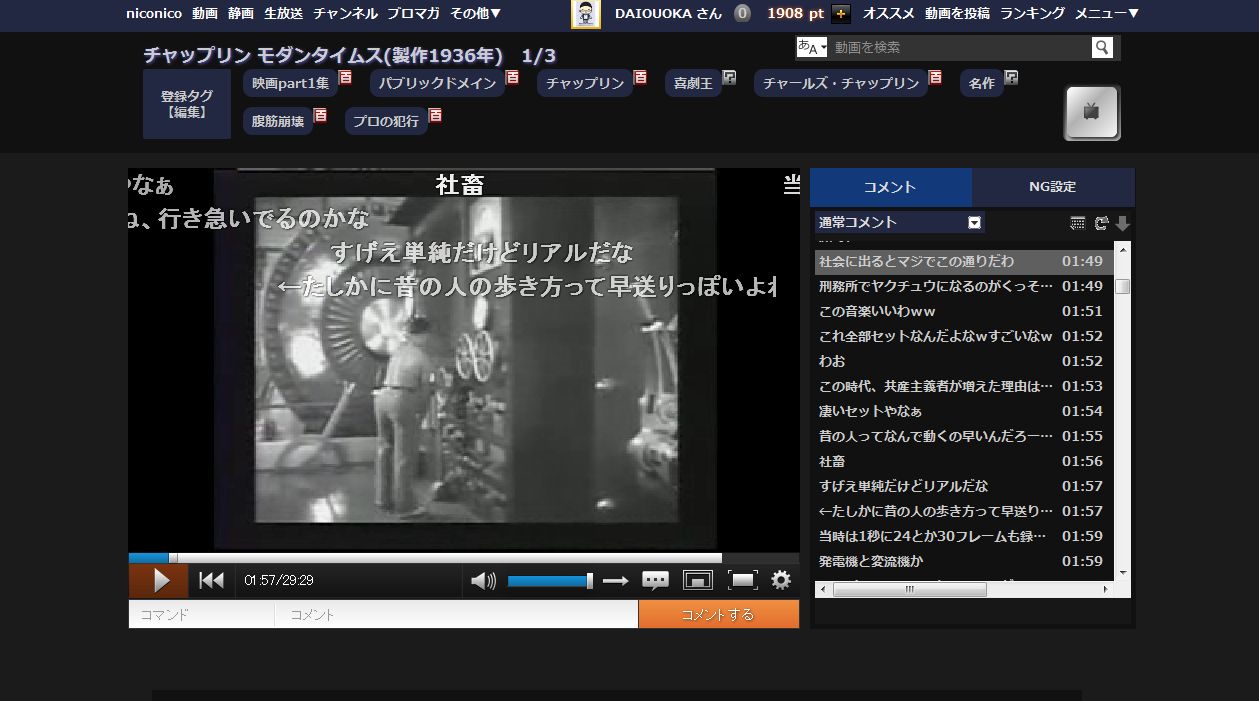Screen dimensions: 1259x701
Task: Open 登録タグ【編集】 tag editor
Action: [186, 104]
